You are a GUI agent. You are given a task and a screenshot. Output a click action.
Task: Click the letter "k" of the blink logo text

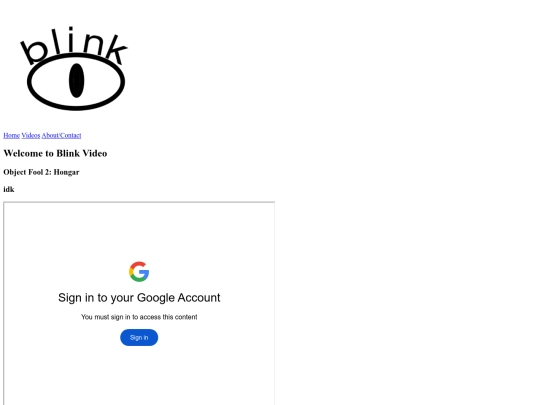(x=116, y=49)
